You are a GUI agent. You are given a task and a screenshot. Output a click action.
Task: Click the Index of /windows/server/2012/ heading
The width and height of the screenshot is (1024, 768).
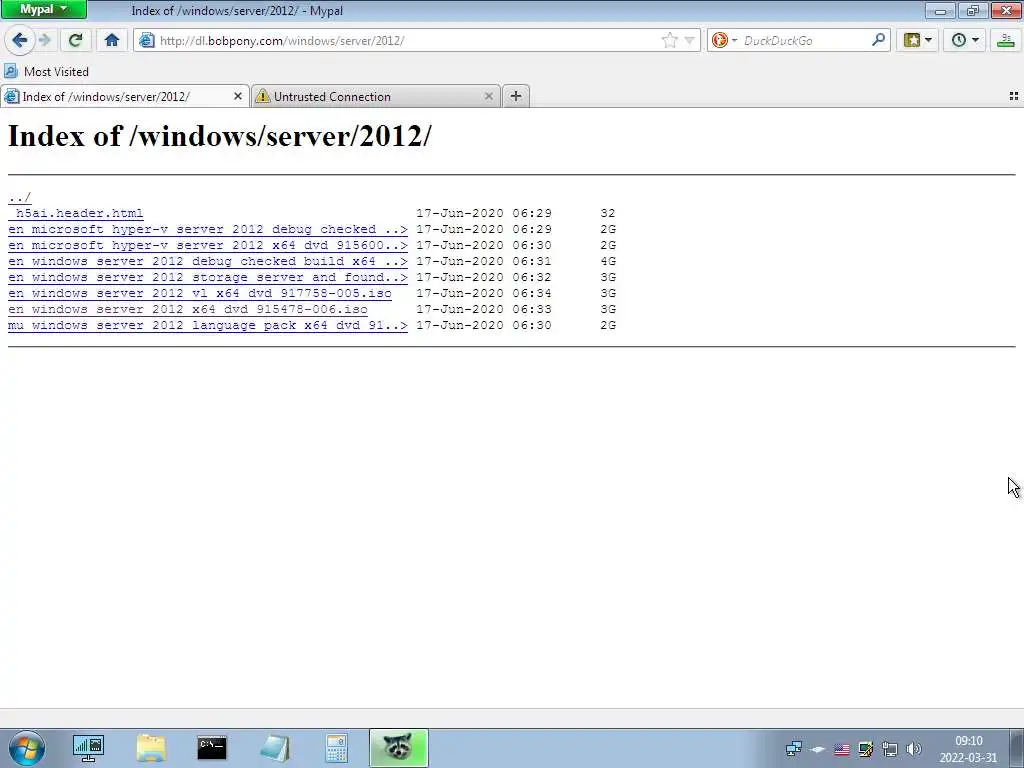[x=219, y=136]
